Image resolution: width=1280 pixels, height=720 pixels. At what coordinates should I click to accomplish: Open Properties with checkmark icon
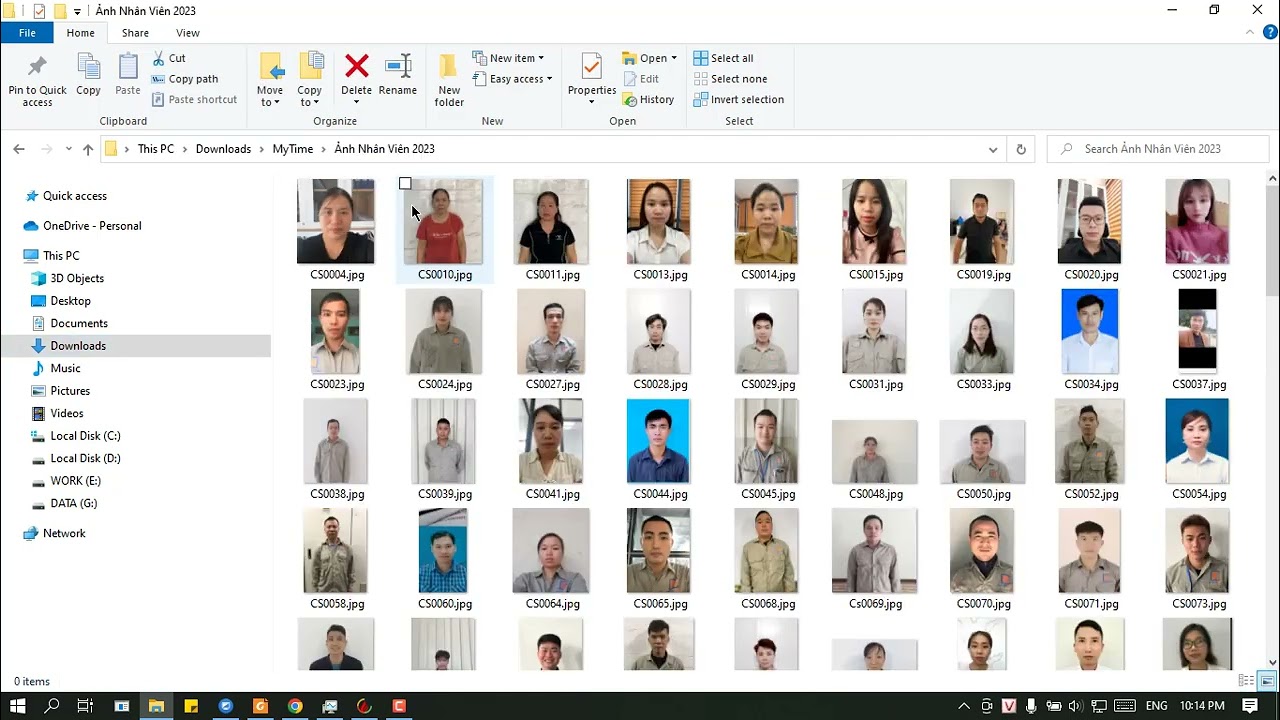click(x=592, y=67)
